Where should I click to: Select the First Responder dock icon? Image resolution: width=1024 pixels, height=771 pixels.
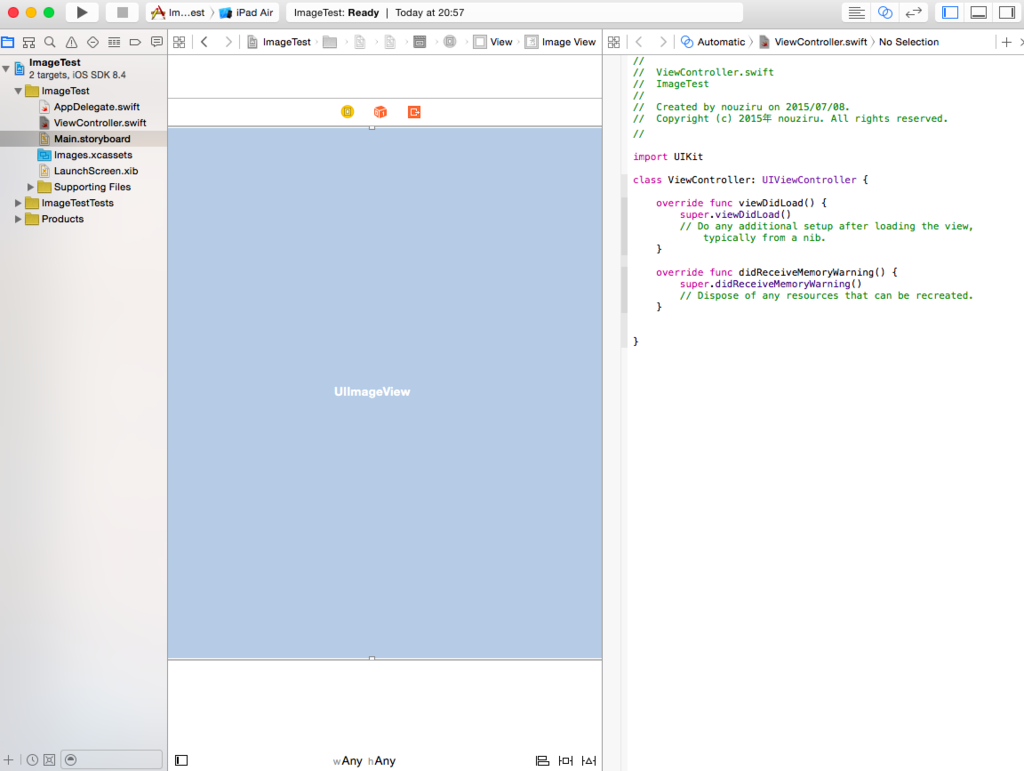click(380, 112)
